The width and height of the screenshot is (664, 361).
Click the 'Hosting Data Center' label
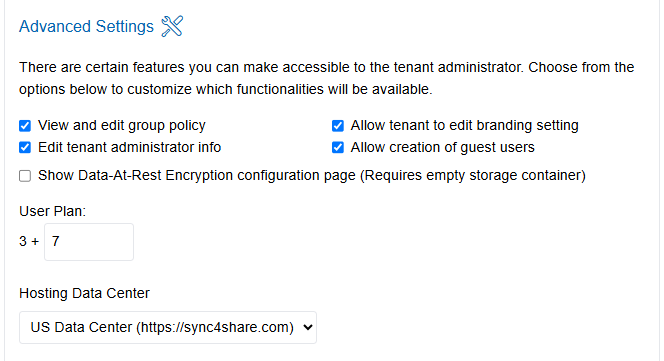84,293
